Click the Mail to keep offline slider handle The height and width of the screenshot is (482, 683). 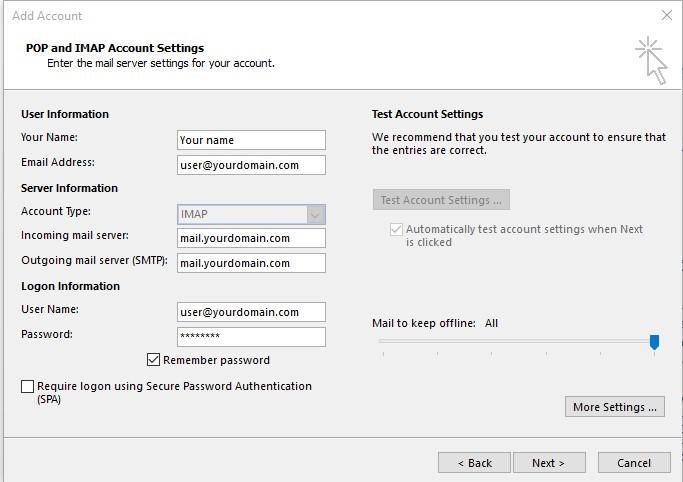point(654,342)
